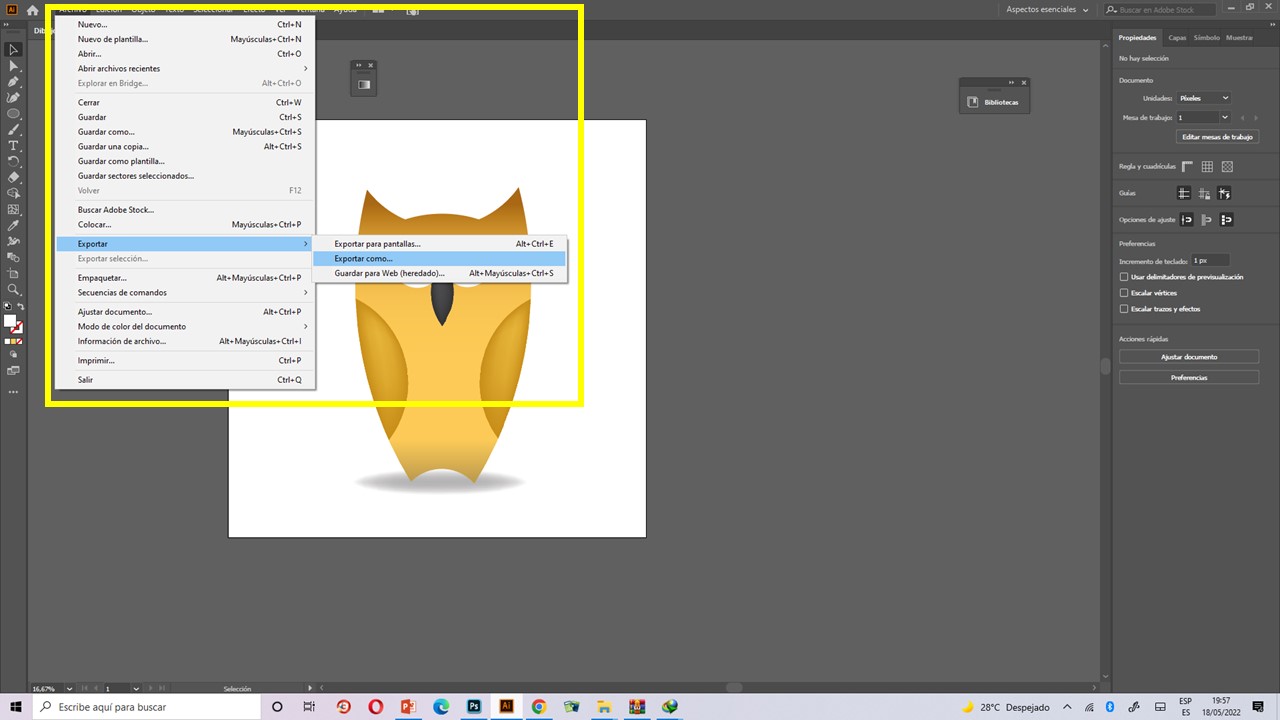Toggle transparency grid icon
1280x720 pixels.
point(1227,167)
